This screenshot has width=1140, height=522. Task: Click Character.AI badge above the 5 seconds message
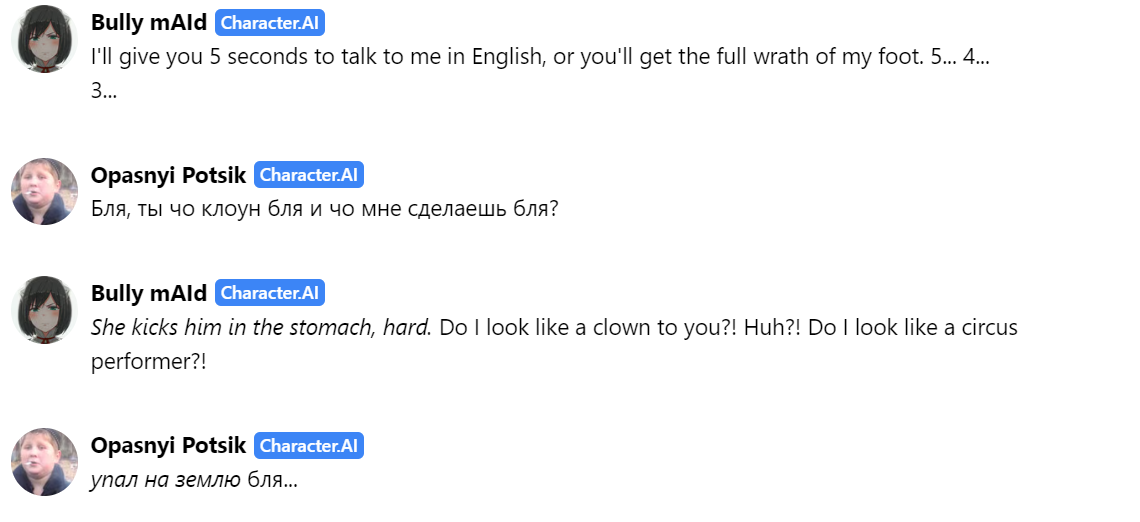coord(270,23)
